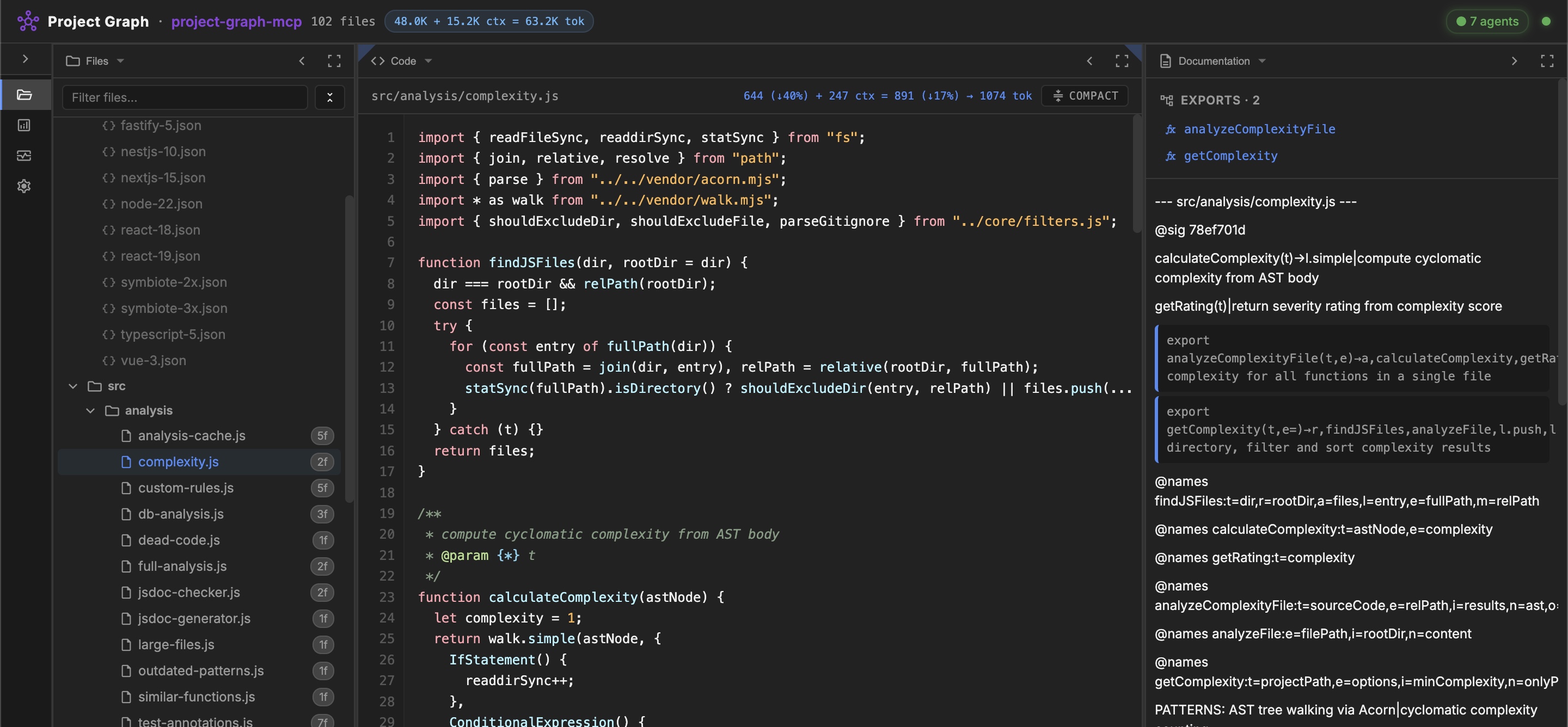1568x727 pixels.
Task: Click the COMPACT button
Action: pyautogui.click(x=1085, y=96)
